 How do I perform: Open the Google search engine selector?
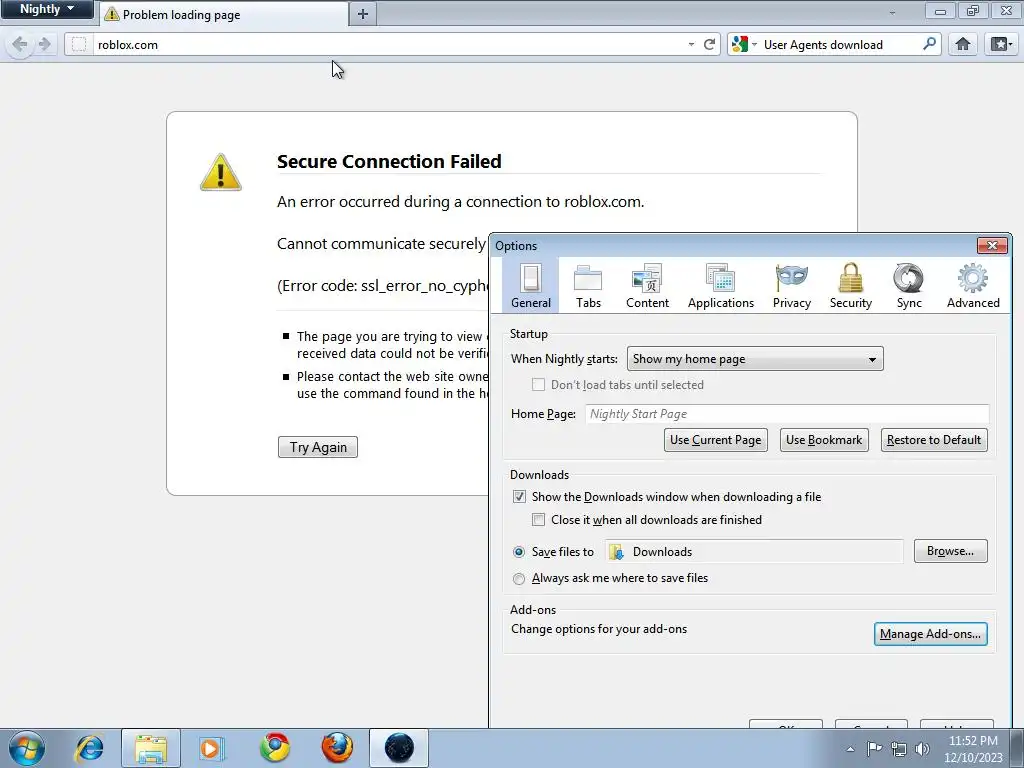(x=744, y=44)
